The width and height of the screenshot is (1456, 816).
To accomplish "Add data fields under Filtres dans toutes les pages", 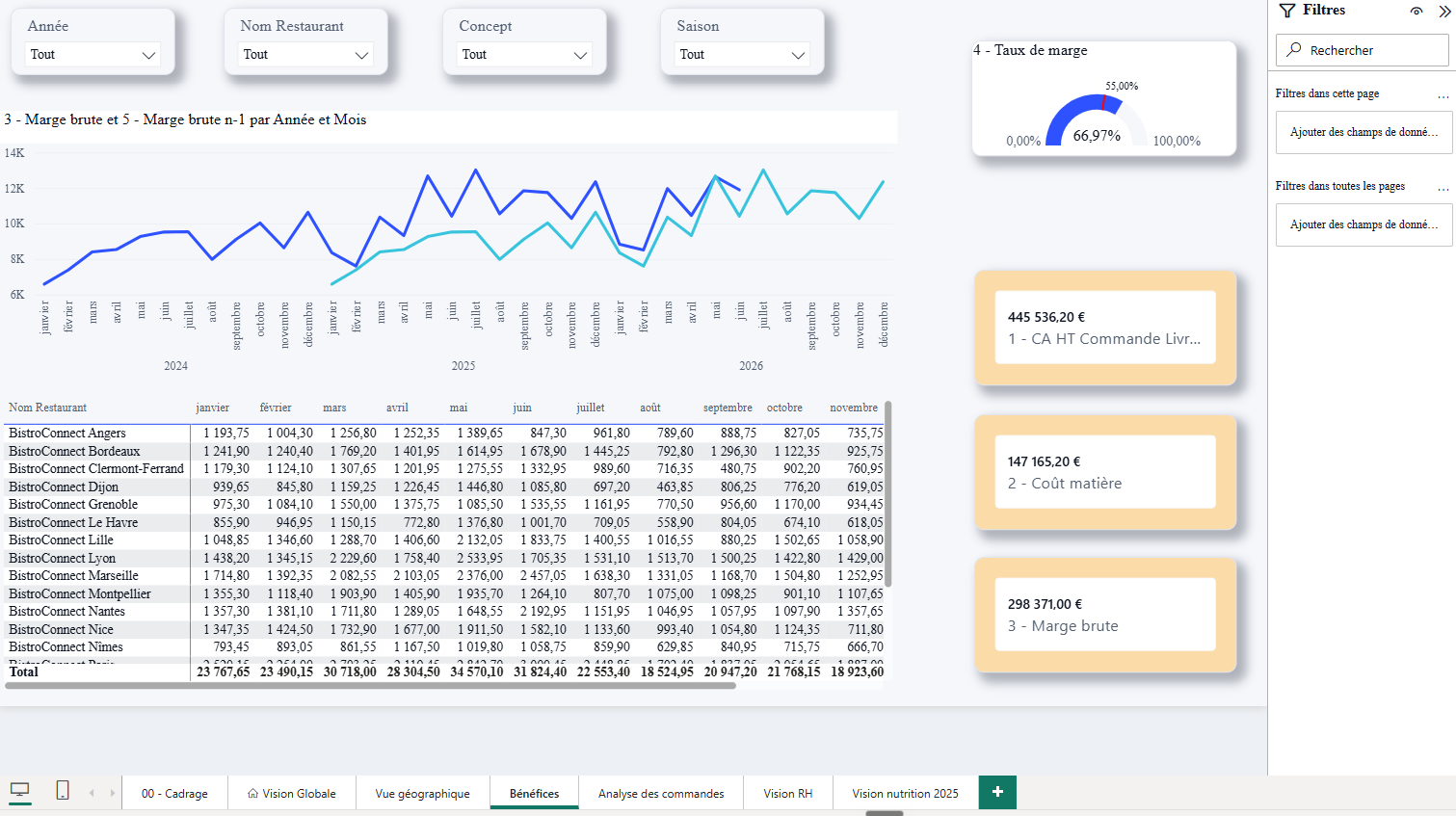I will pyautogui.click(x=1363, y=224).
